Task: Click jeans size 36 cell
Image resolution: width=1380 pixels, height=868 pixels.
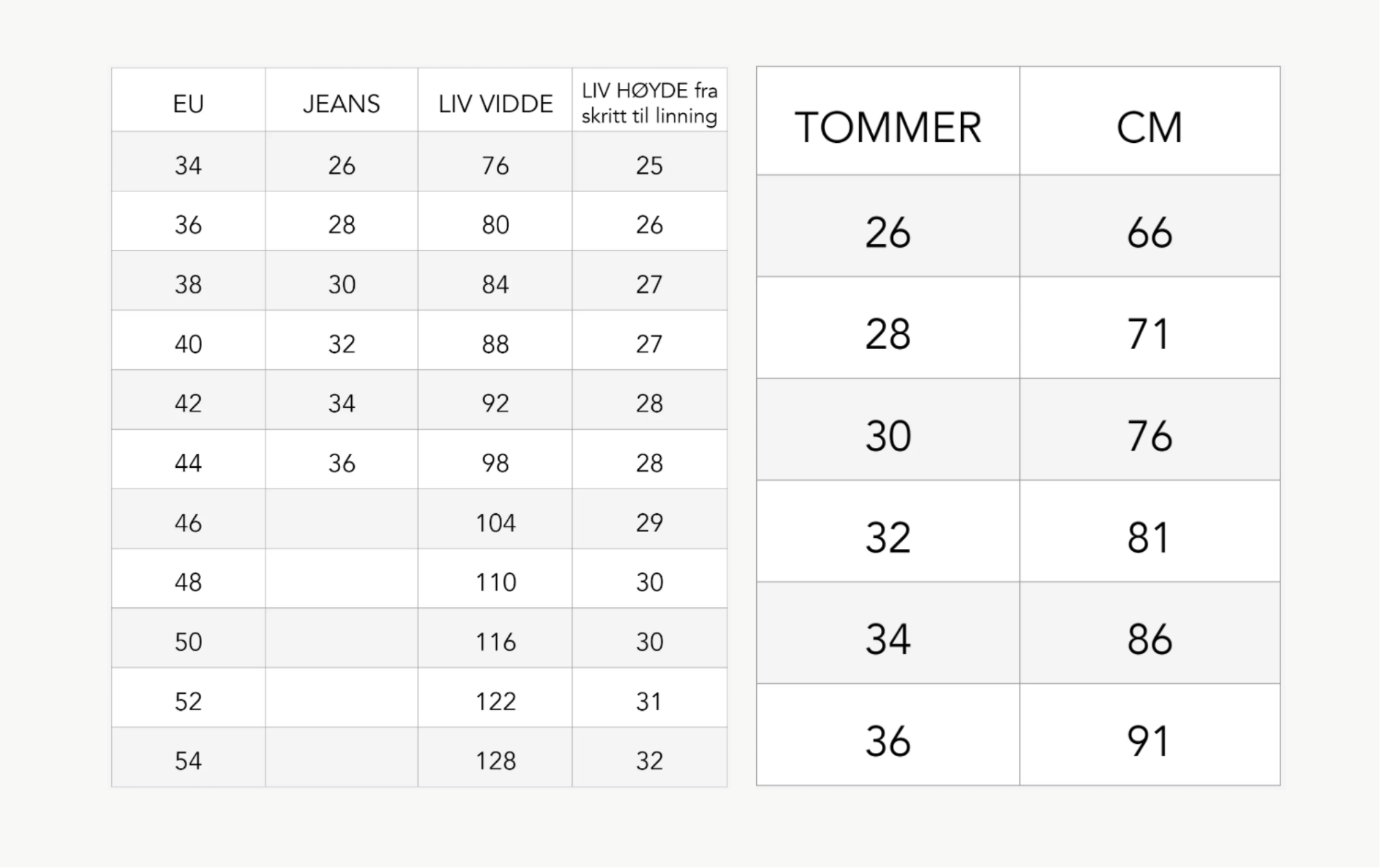Action: click(x=342, y=460)
